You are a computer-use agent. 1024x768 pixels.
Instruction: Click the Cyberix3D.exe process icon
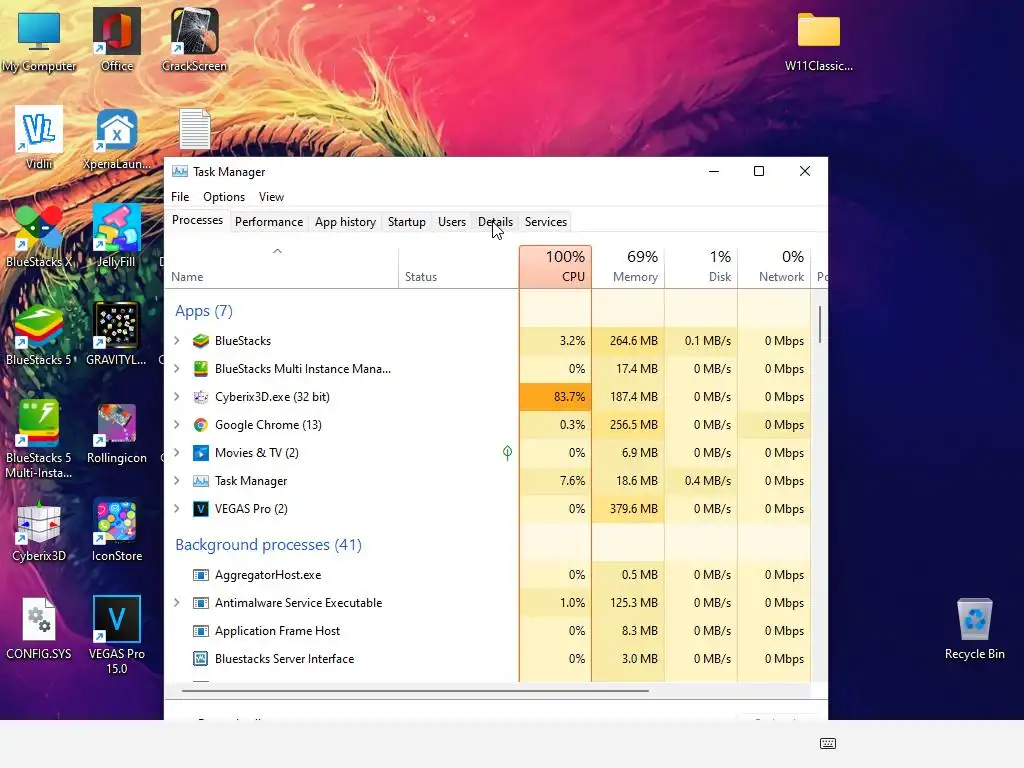point(200,397)
